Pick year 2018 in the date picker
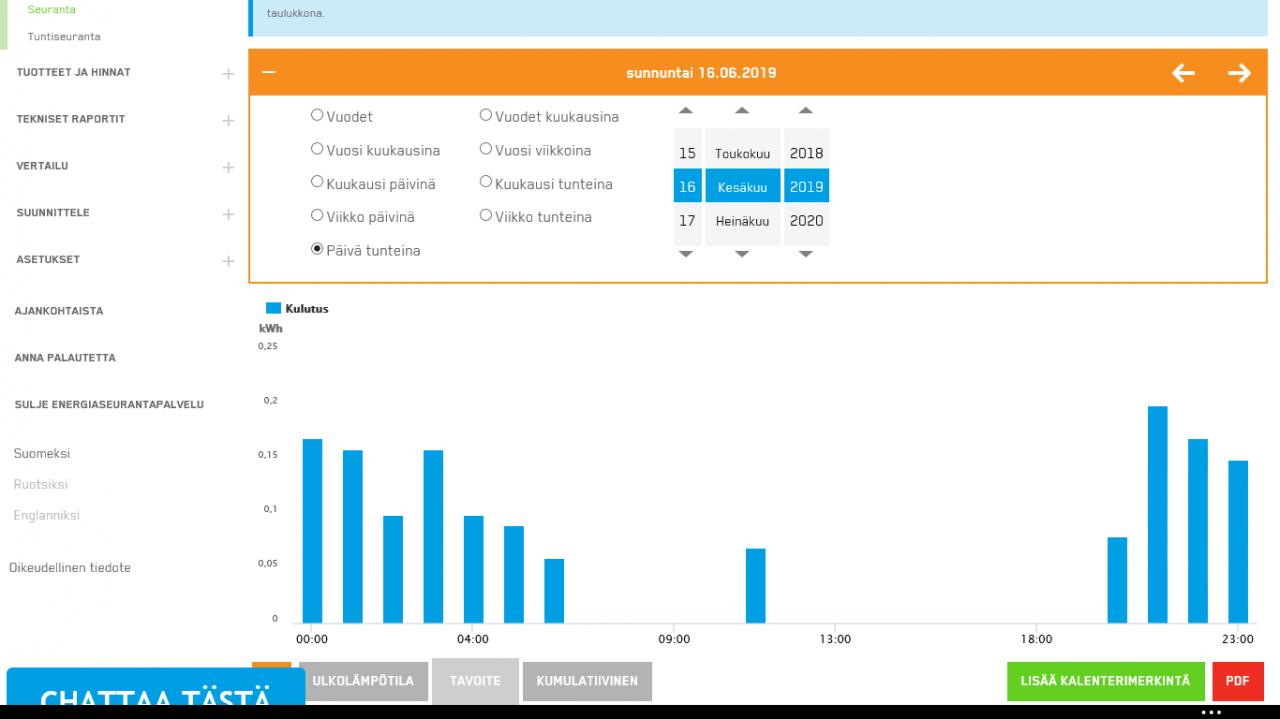 point(806,153)
